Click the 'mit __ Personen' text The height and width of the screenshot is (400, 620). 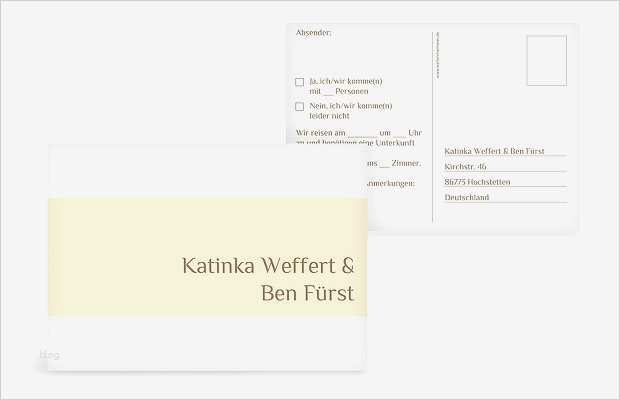coord(339,91)
